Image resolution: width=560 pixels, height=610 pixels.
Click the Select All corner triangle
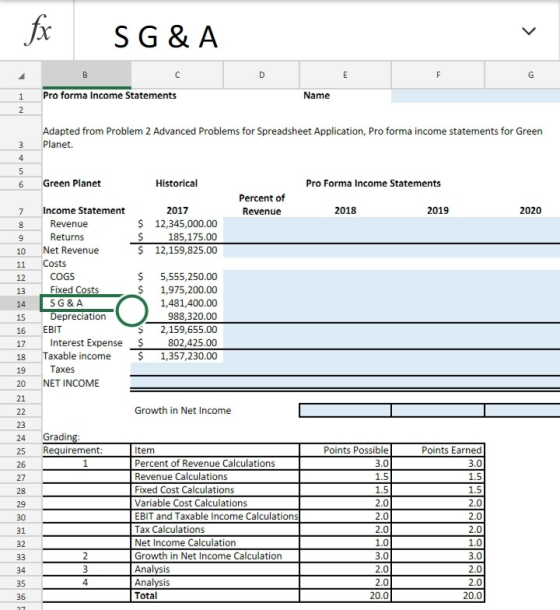21,75
